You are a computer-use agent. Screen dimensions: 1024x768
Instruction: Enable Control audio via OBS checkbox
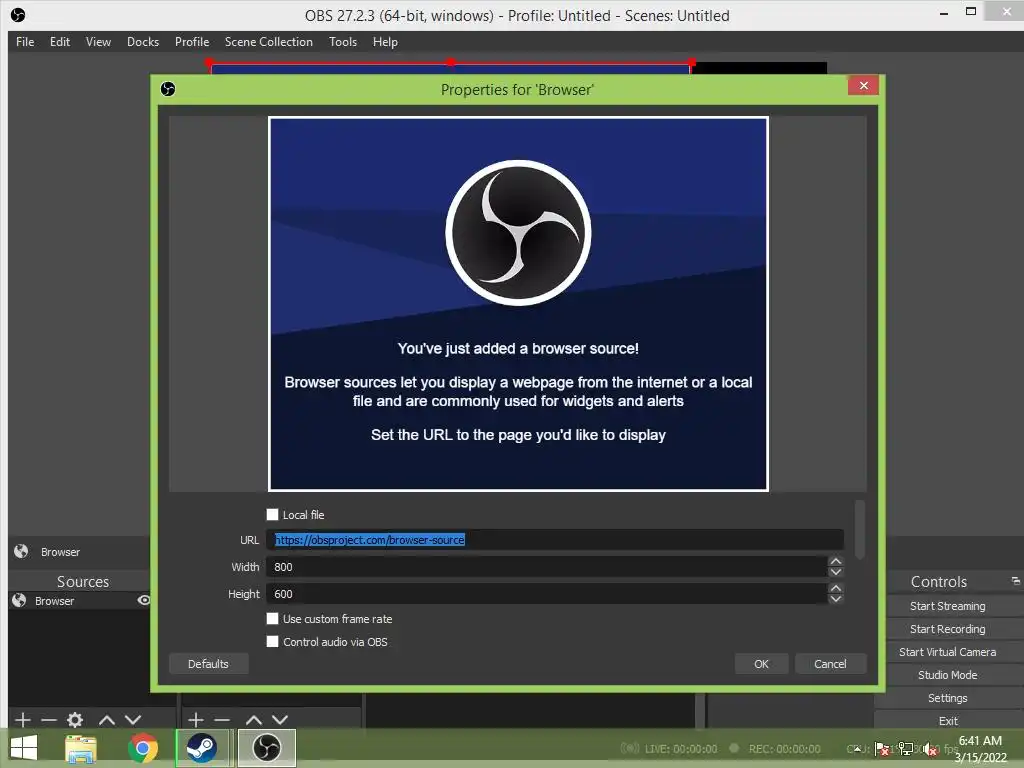272,641
